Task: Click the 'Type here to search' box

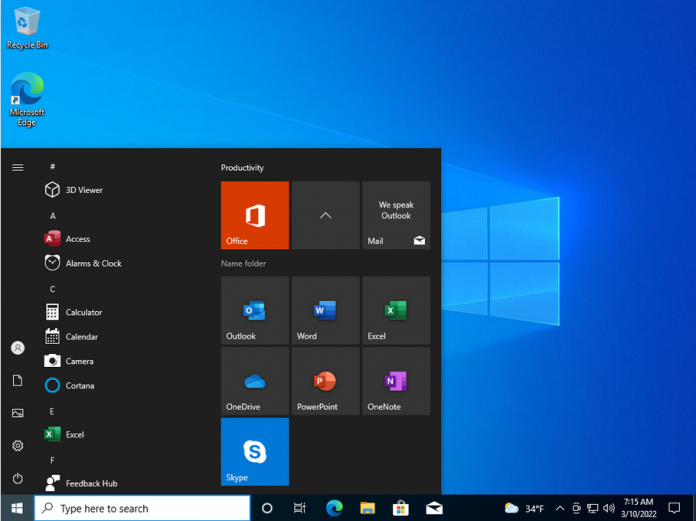Action: tap(142, 508)
